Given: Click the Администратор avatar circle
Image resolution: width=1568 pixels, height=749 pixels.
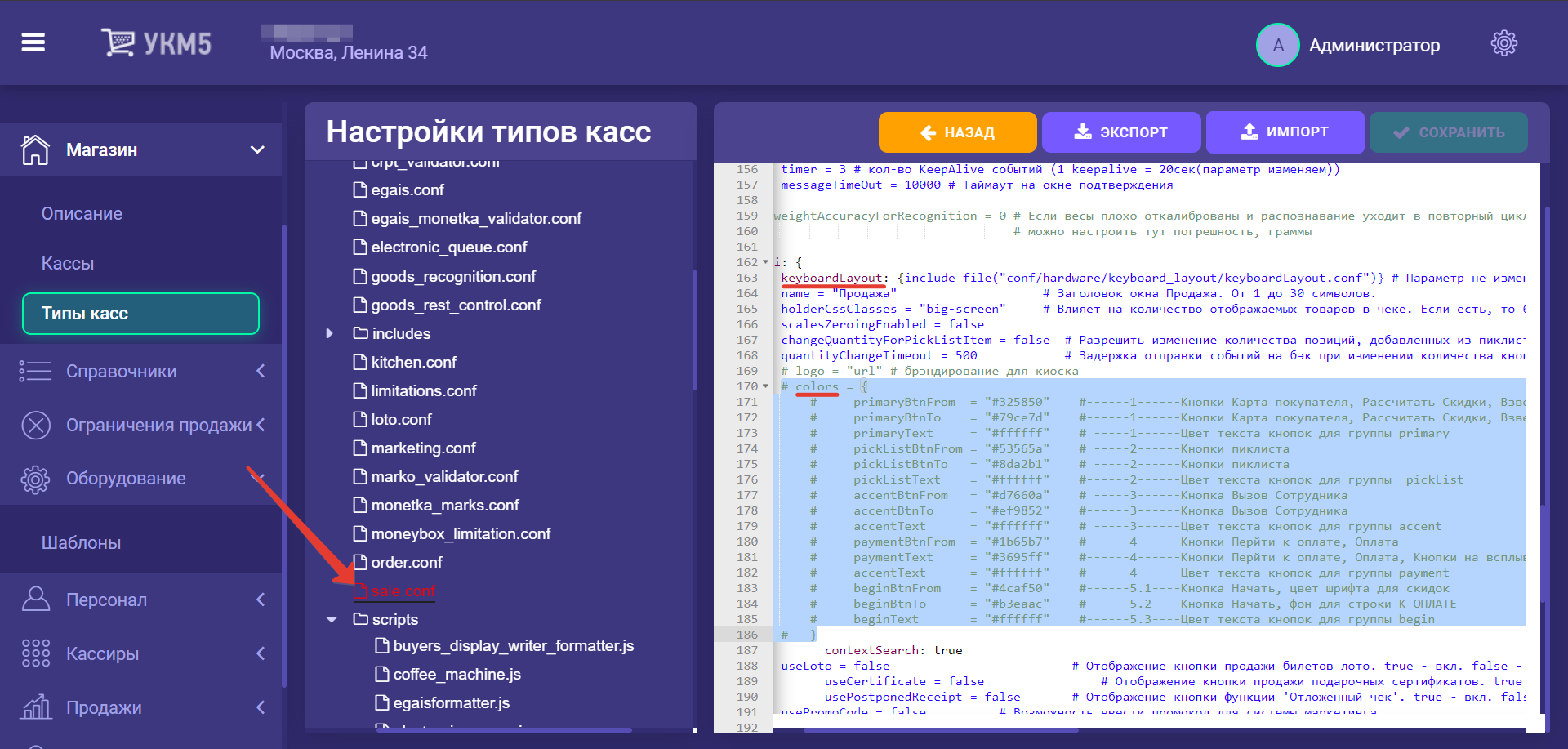Looking at the screenshot, I should pos(1278,45).
